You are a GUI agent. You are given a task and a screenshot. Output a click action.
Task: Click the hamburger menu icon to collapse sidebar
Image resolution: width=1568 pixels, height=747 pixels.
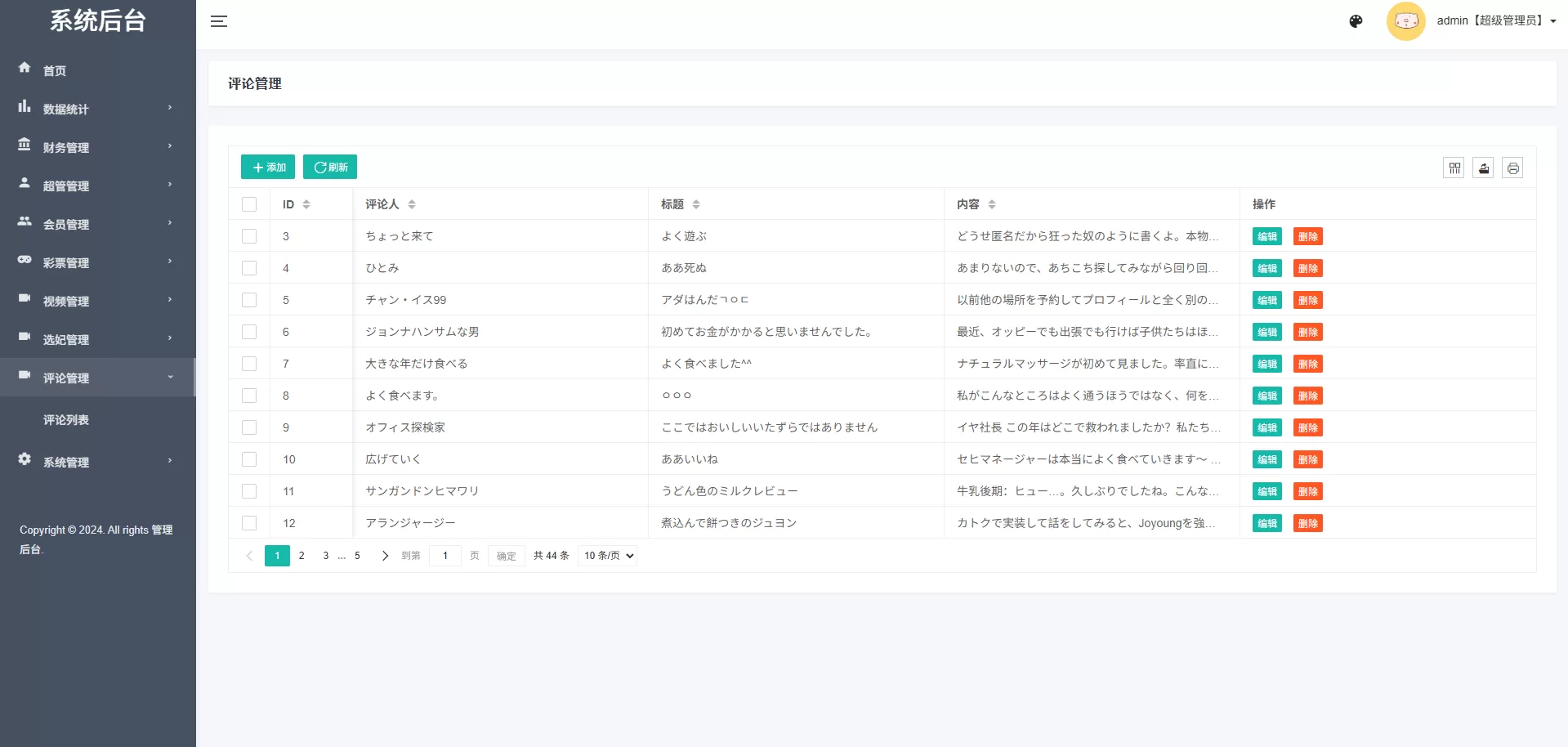click(x=218, y=21)
